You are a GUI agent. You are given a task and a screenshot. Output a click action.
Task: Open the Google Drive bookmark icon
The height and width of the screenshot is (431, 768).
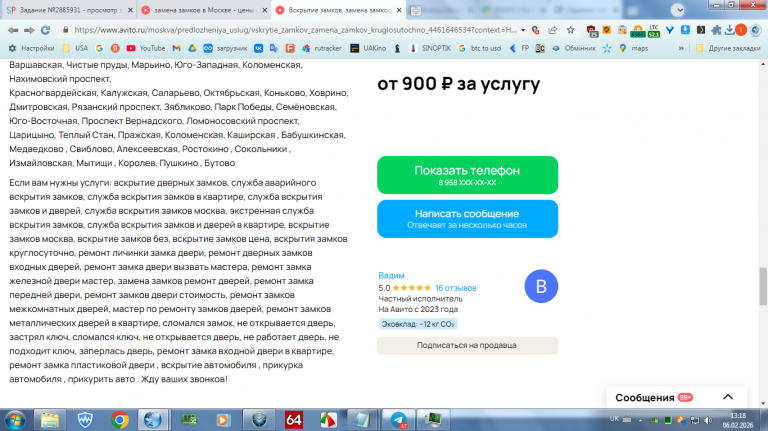(x=192, y=48)
